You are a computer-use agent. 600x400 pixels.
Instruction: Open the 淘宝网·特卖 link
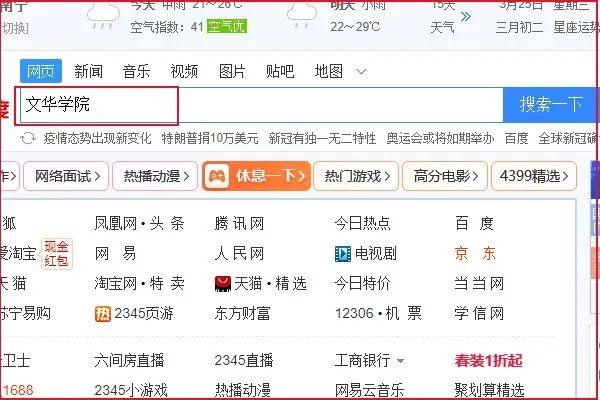coord(140,284)
